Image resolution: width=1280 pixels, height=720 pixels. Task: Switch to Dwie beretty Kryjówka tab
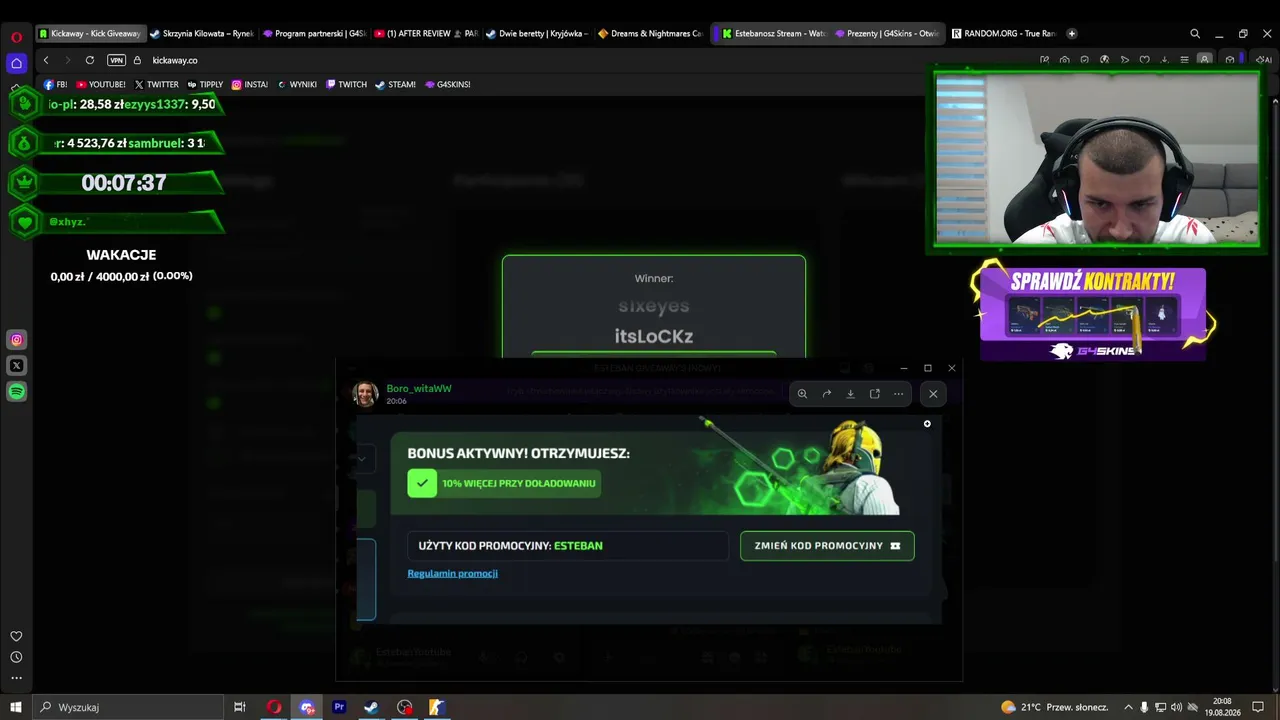coord(539,33)
